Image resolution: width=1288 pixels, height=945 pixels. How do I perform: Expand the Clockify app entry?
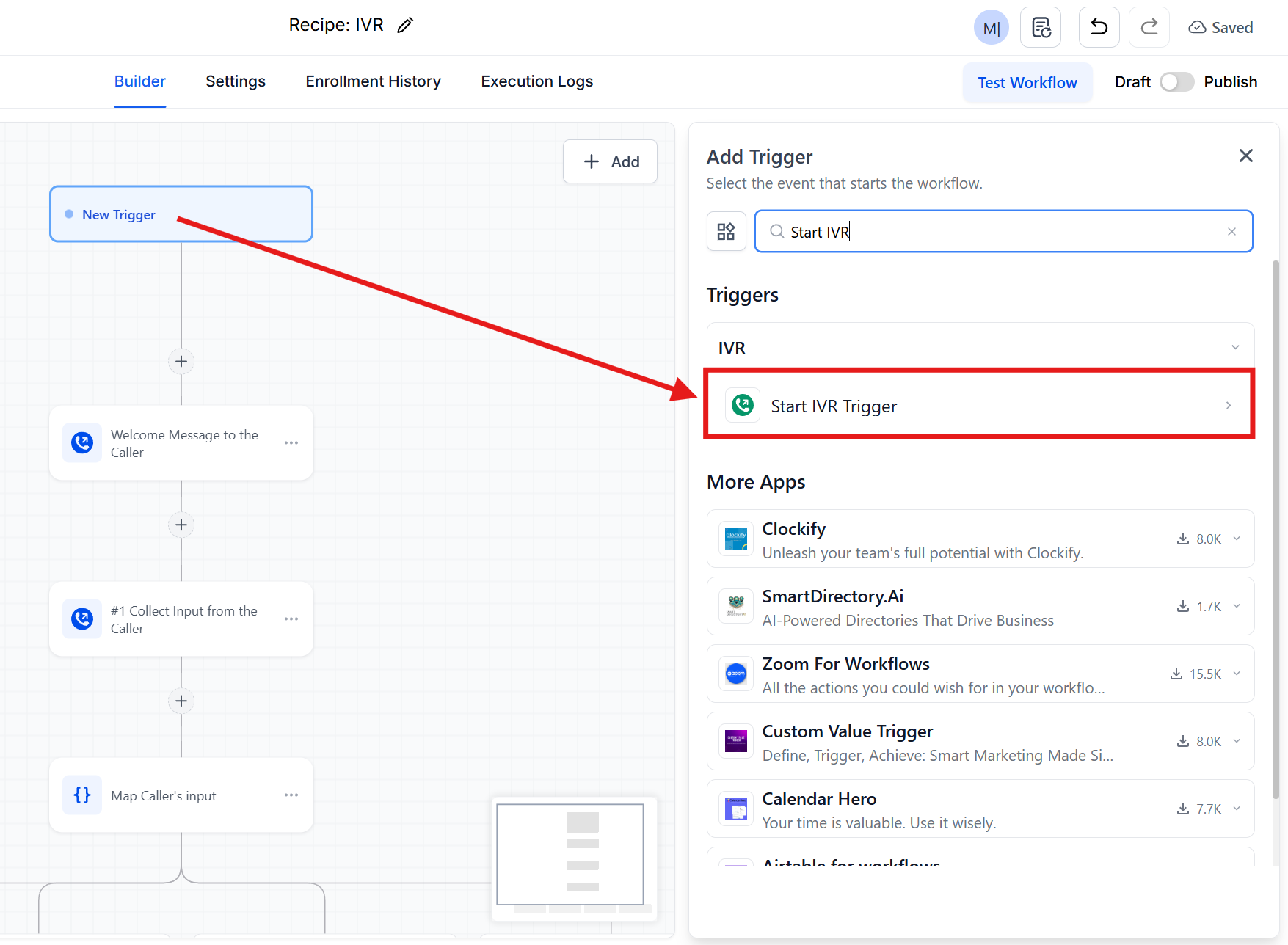(1237, 539)
